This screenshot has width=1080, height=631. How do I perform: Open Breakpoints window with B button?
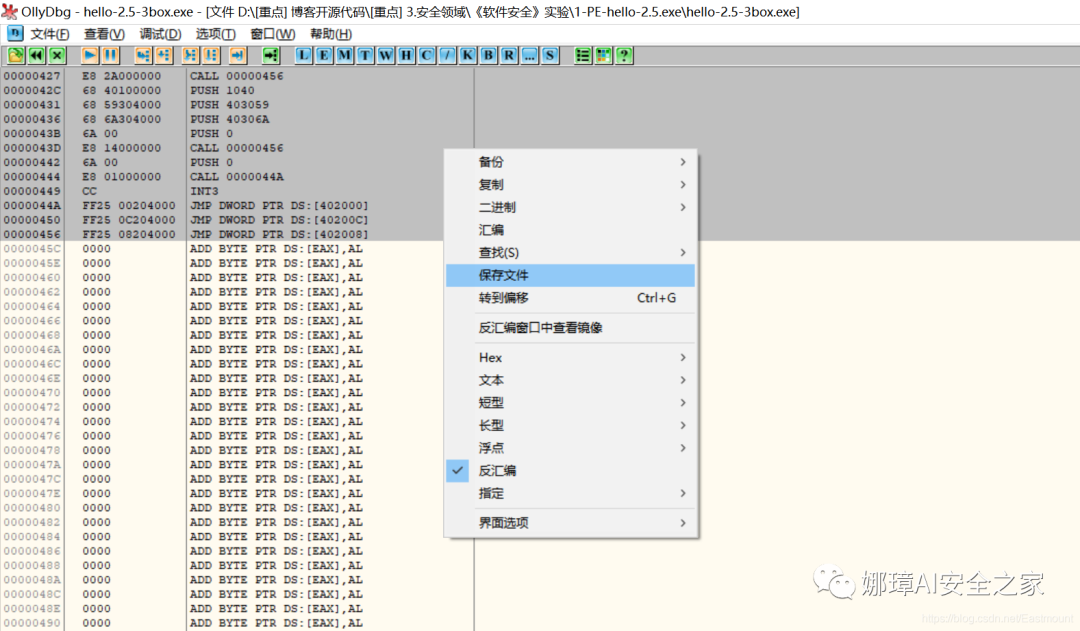pyautogui.click(x=488, y=56)
